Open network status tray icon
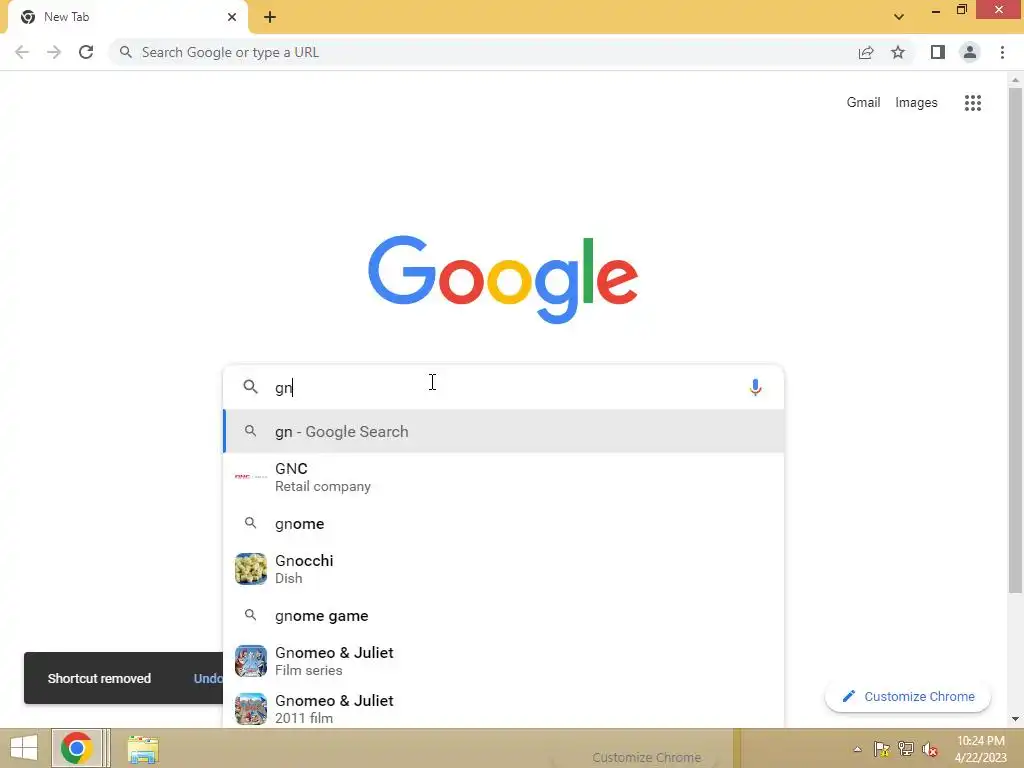This screenshot has width=1024, height=768. click(x=906, y=749)
